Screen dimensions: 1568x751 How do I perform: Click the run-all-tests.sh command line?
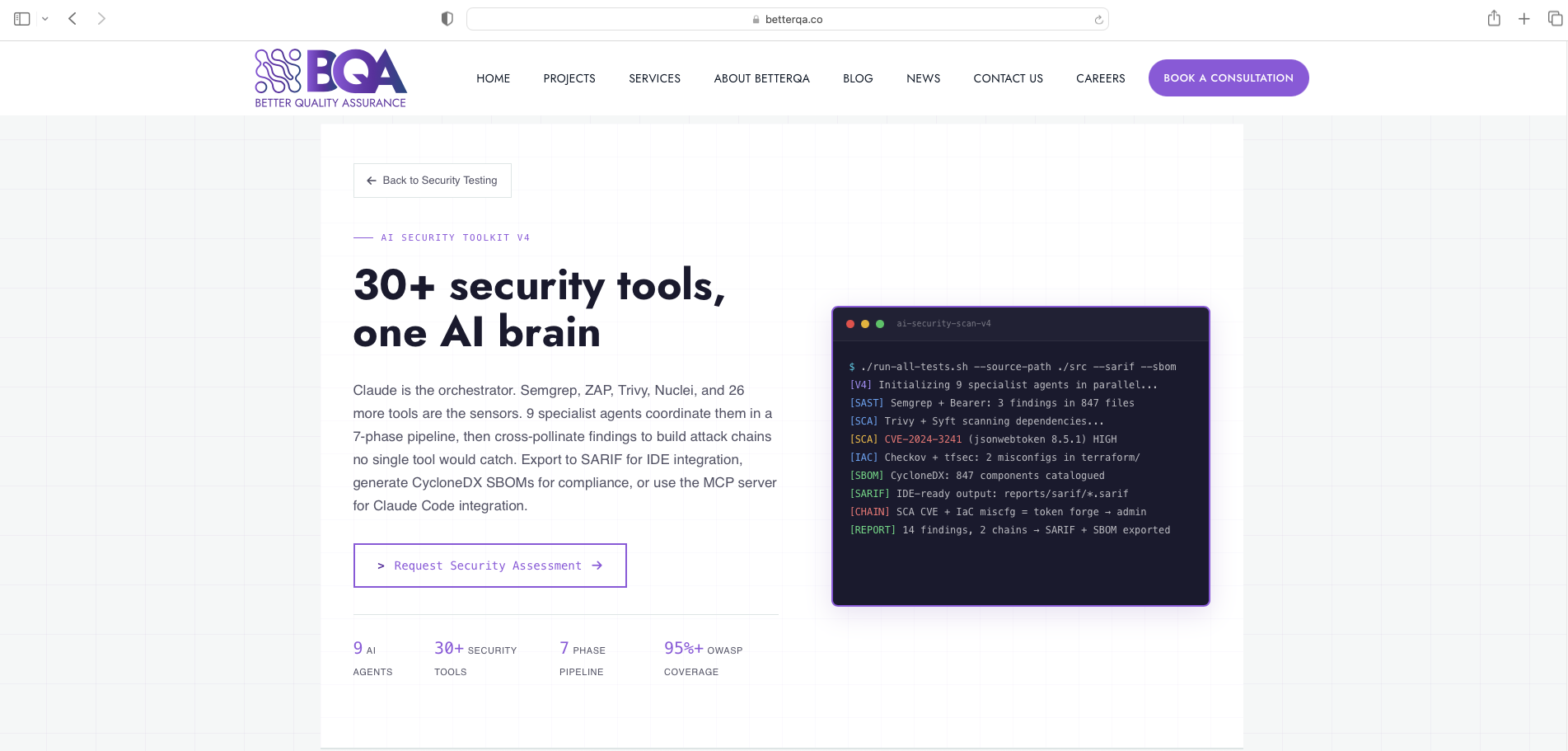pyautogui.click(x=1013, y=367)
